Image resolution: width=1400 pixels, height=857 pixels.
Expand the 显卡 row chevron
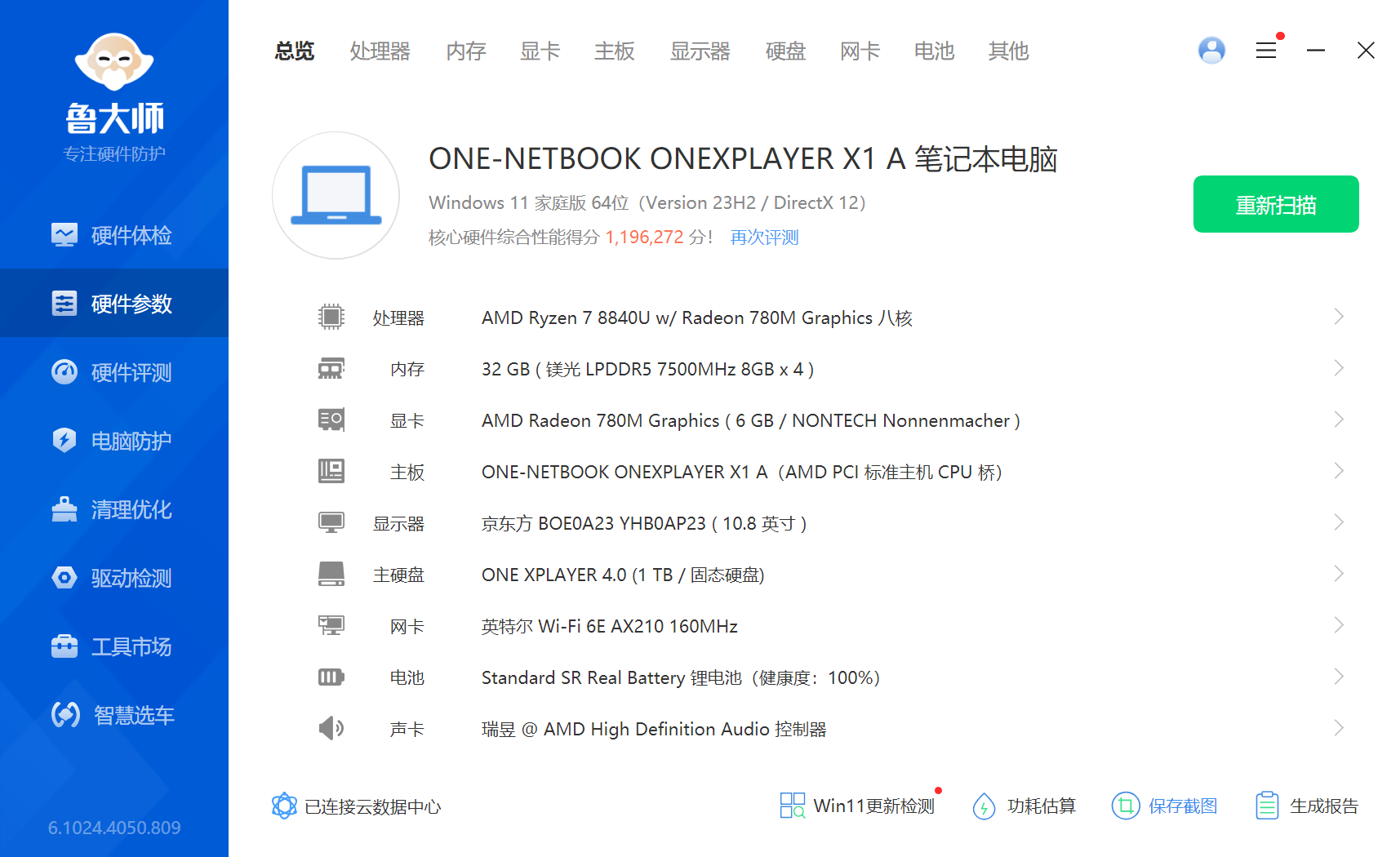pos(1339,420)
